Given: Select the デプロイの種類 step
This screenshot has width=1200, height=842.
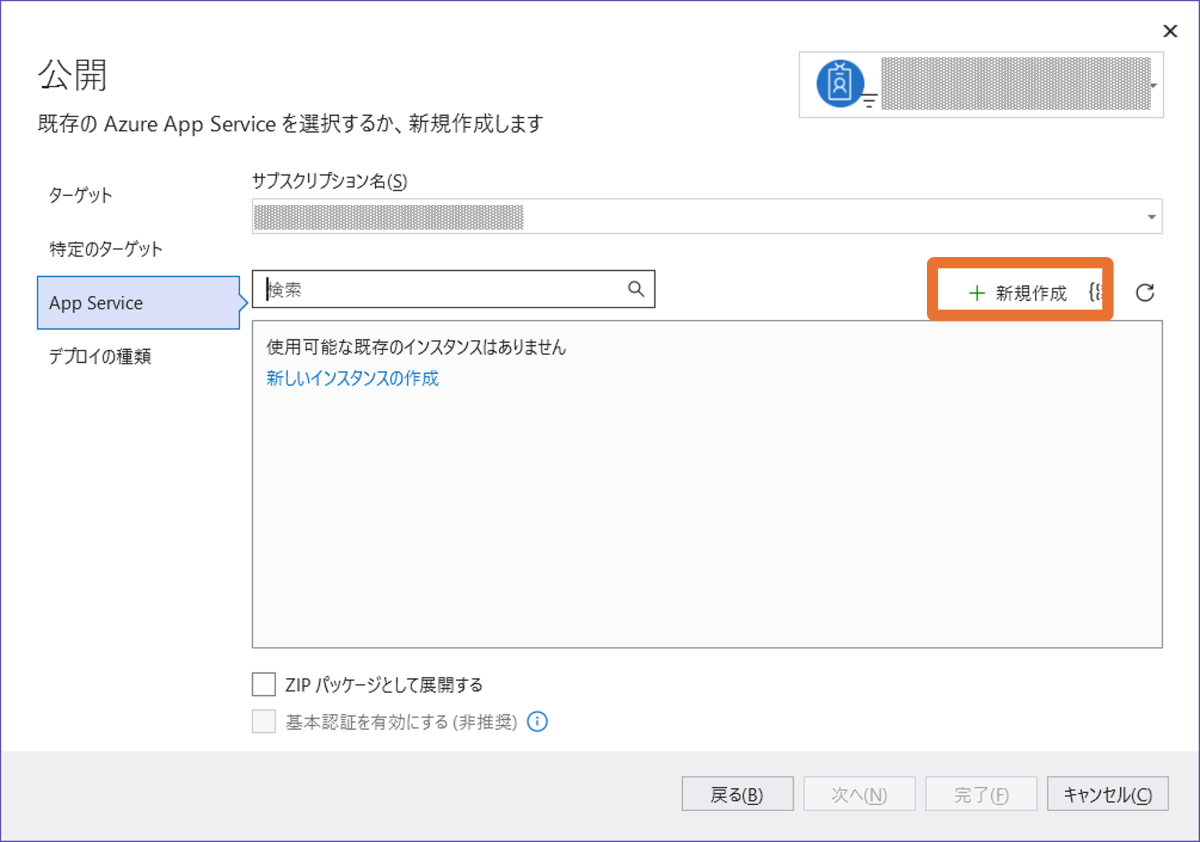Looking at the screenshot, I should tap(100, 356).
